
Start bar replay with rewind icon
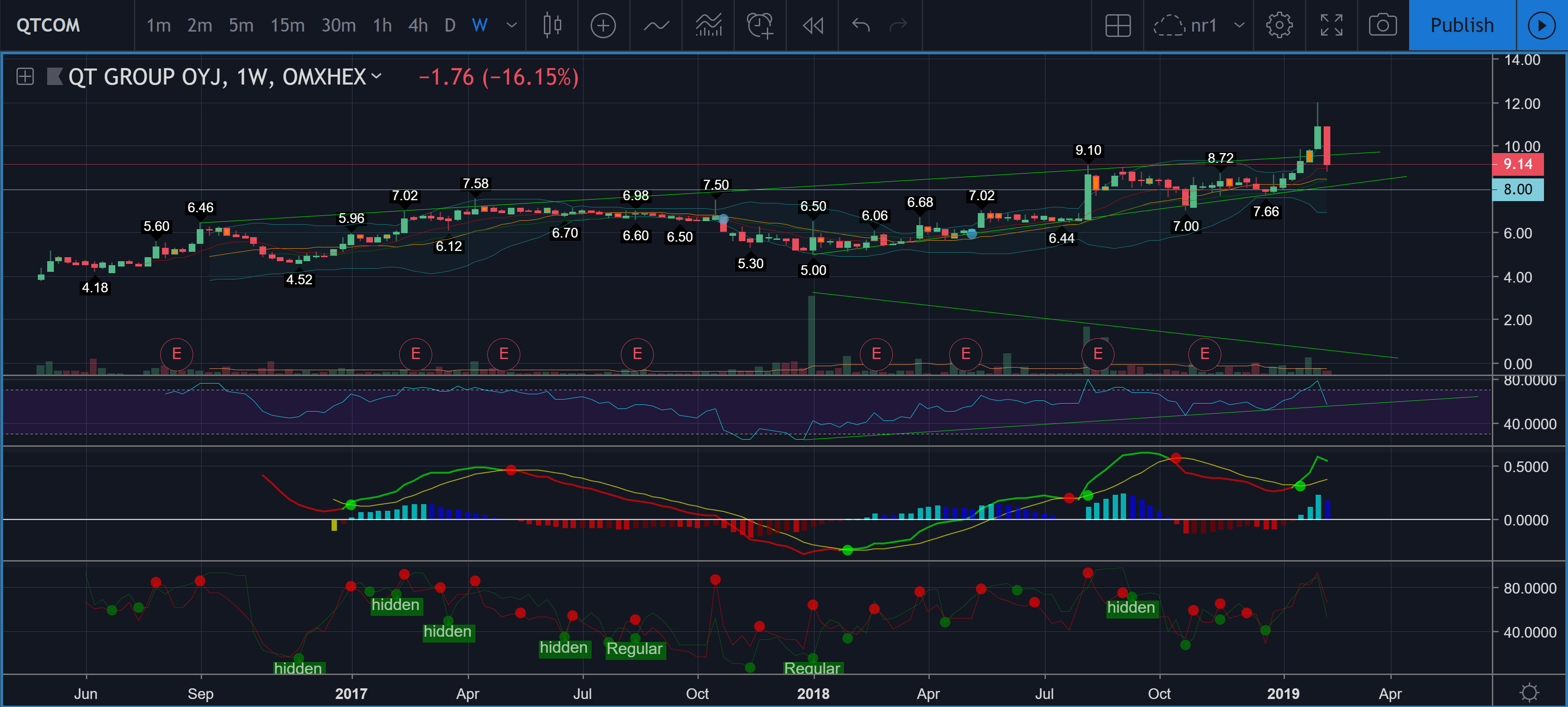coord(813,25)
